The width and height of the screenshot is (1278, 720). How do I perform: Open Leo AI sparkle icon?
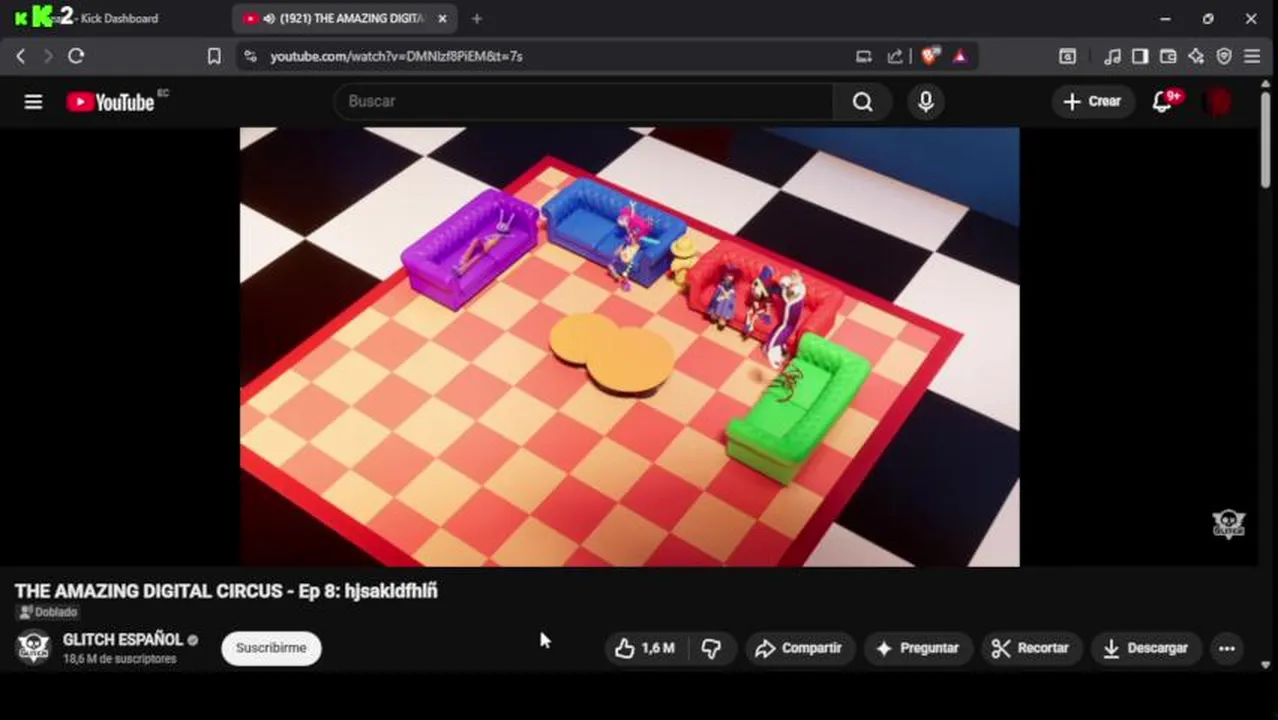click(1196, 56)
